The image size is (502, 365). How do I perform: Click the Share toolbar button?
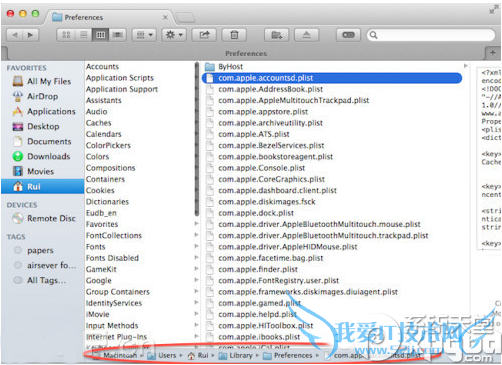pos(204,35)
